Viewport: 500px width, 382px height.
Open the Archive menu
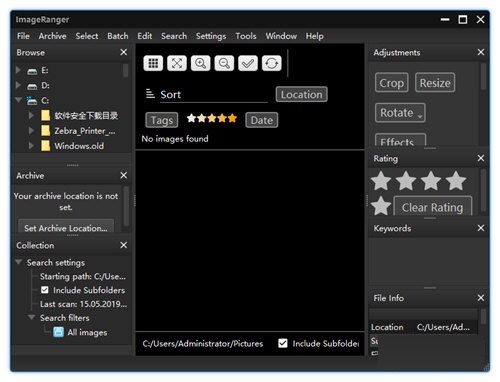[x=52, y=36]
